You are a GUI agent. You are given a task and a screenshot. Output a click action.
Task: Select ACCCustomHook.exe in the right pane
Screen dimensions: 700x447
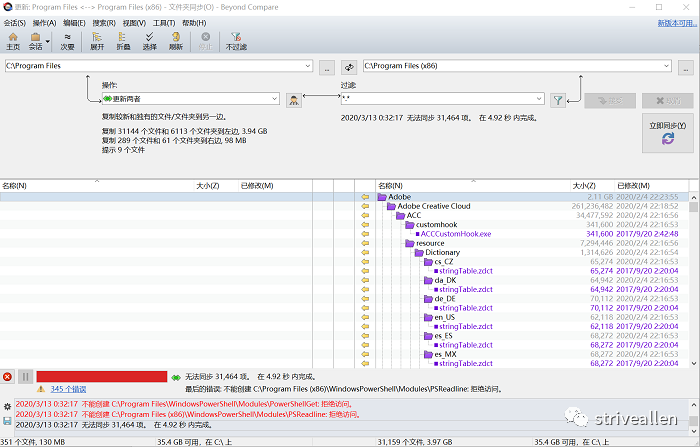click(455, 234)
